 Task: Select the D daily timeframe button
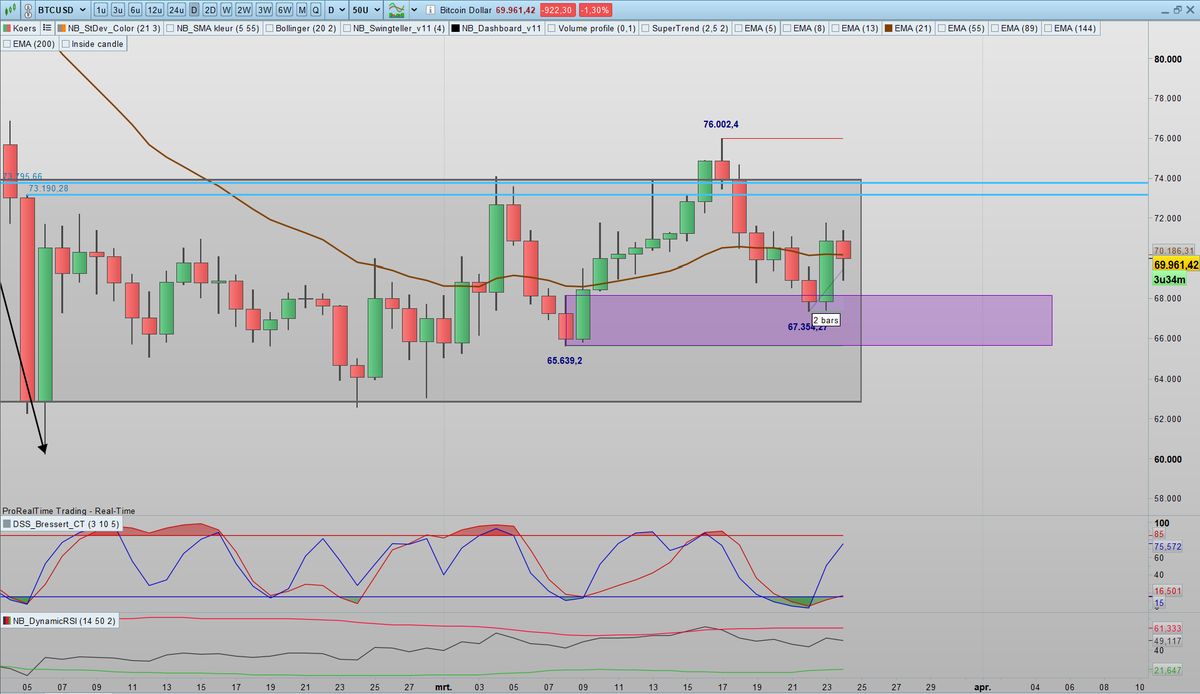click(193, 10)
